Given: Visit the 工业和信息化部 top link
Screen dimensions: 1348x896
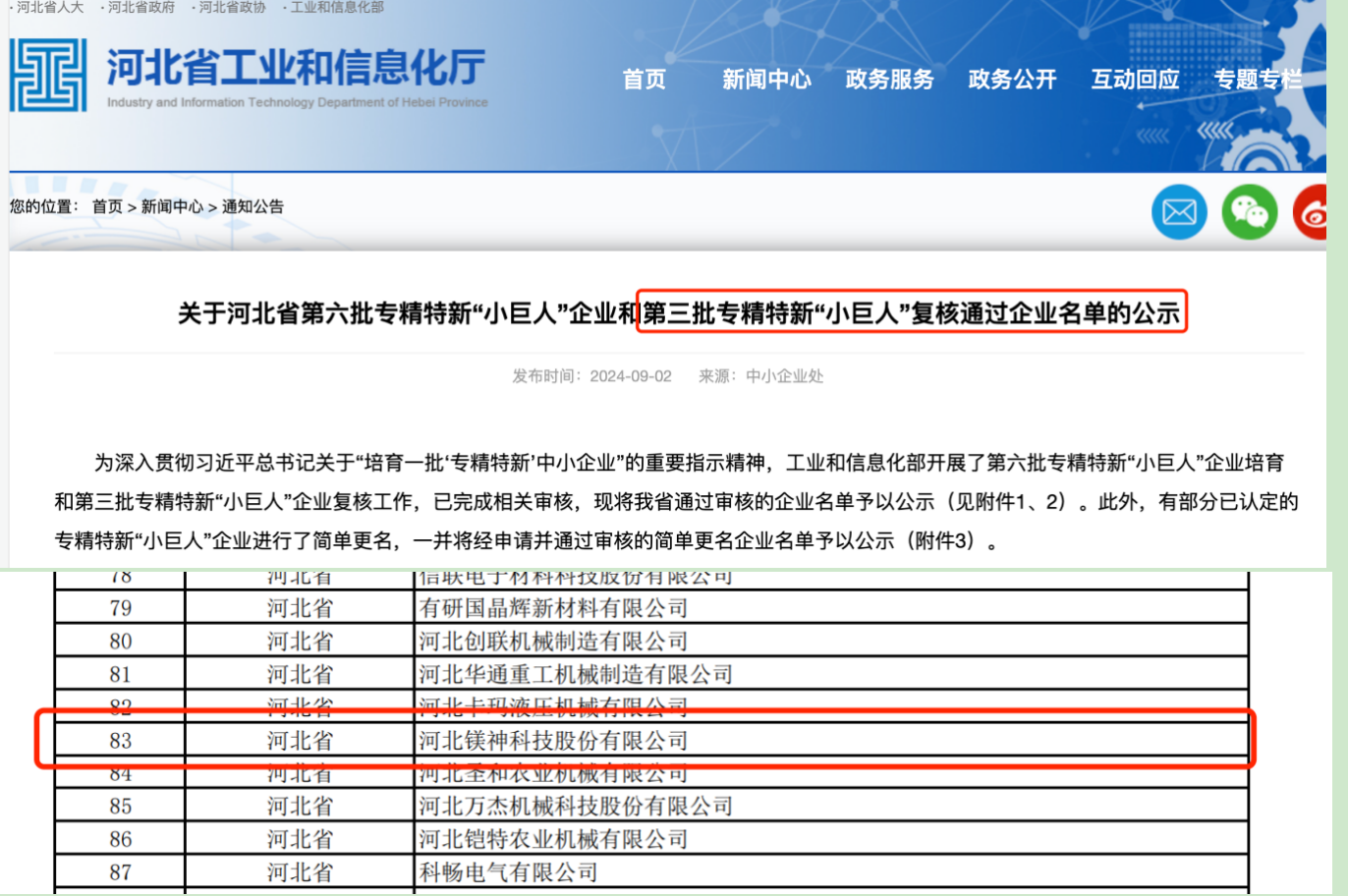Looking at the screenshot, I should coord(336,8).
